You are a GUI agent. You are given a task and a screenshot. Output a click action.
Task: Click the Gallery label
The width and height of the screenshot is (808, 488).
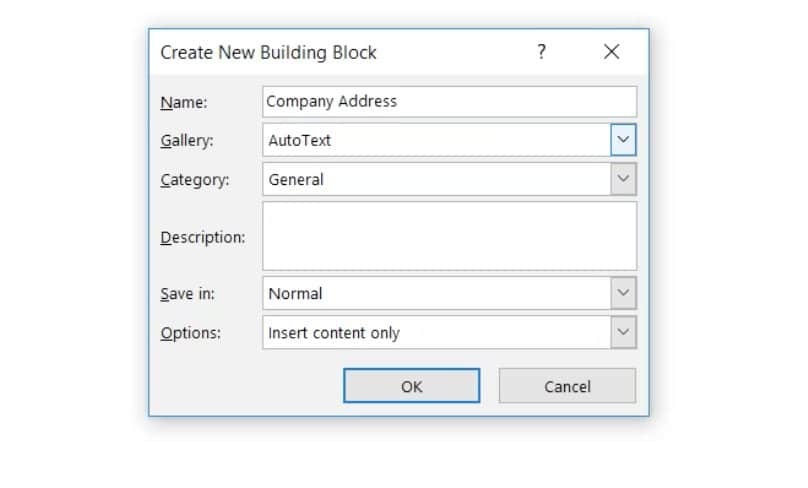coord(187,140)
